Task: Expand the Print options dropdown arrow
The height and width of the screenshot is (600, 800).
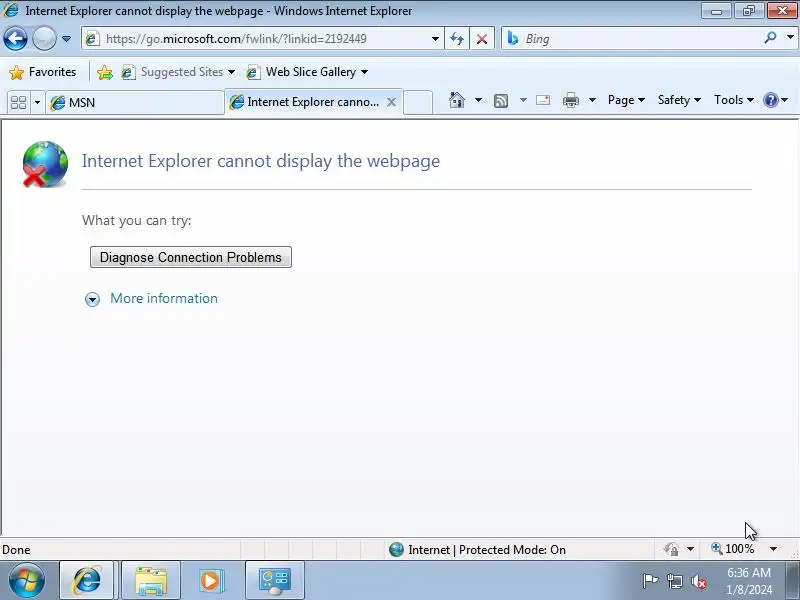Action: (592, 100)
